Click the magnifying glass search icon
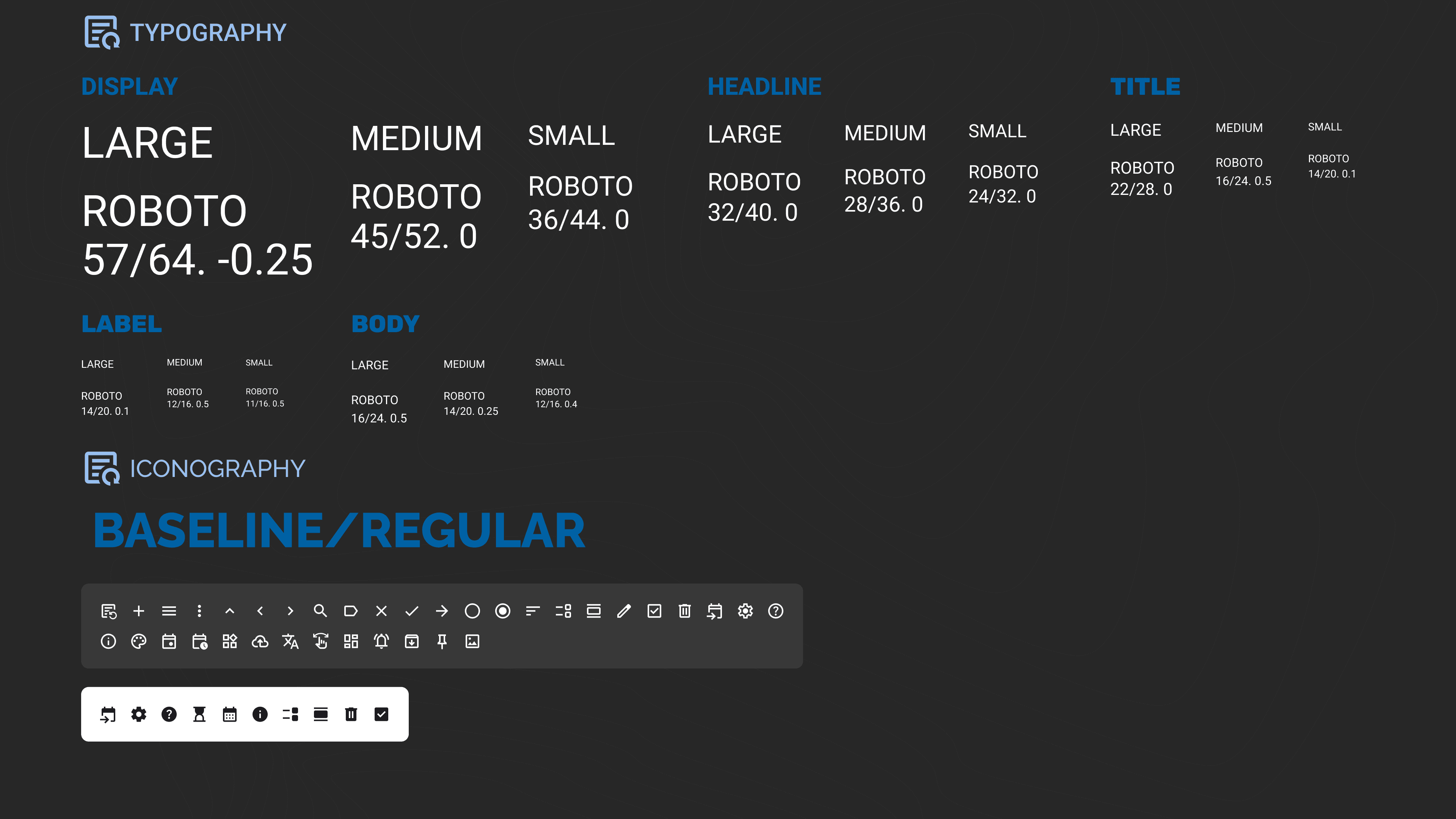This screenshot has height=819, width=1456. point(320,611)
